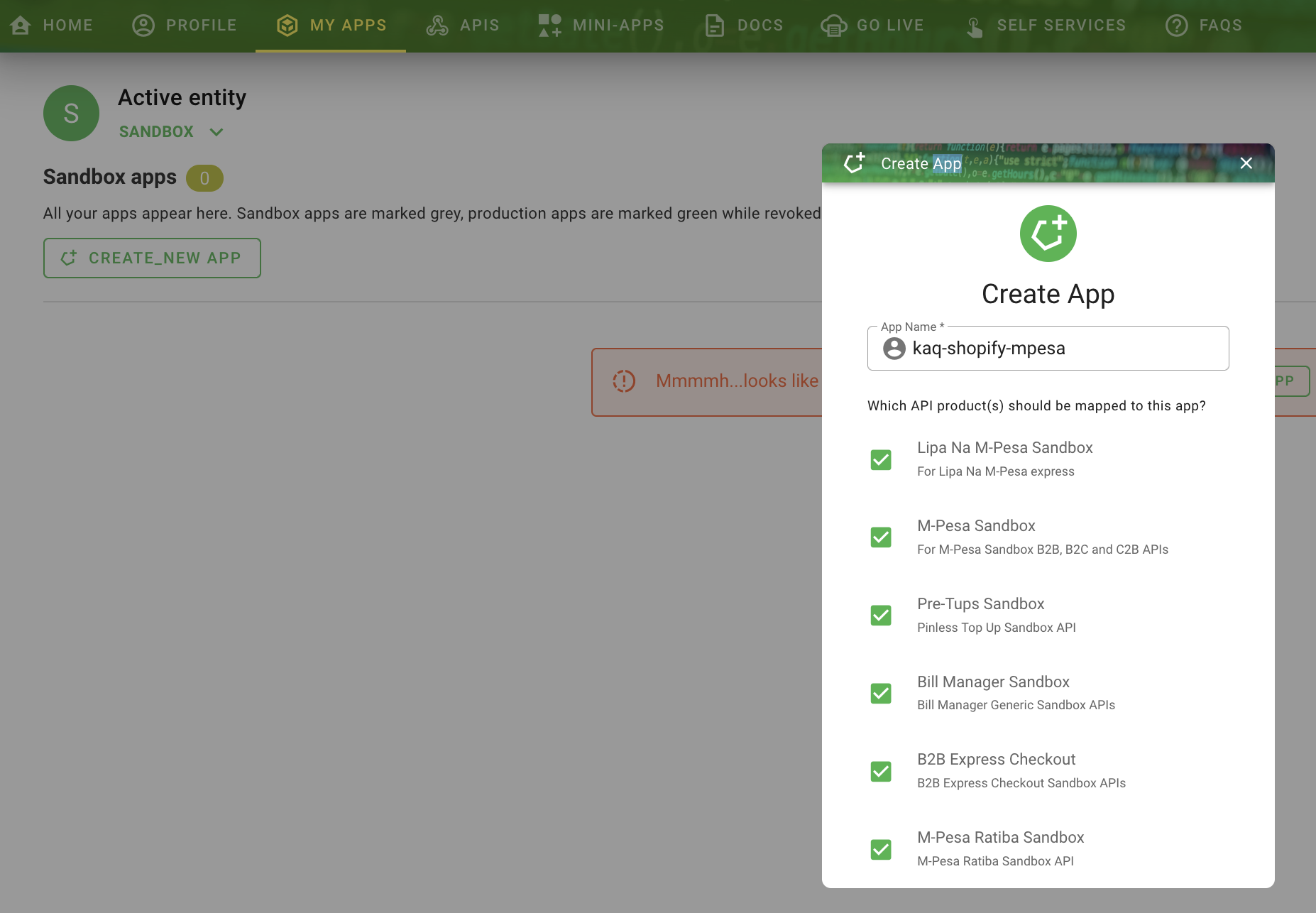The width and height of the screenshot is (1316, 913).
Task: Click the Sandbox apps count badge
Action: point(204,178)
